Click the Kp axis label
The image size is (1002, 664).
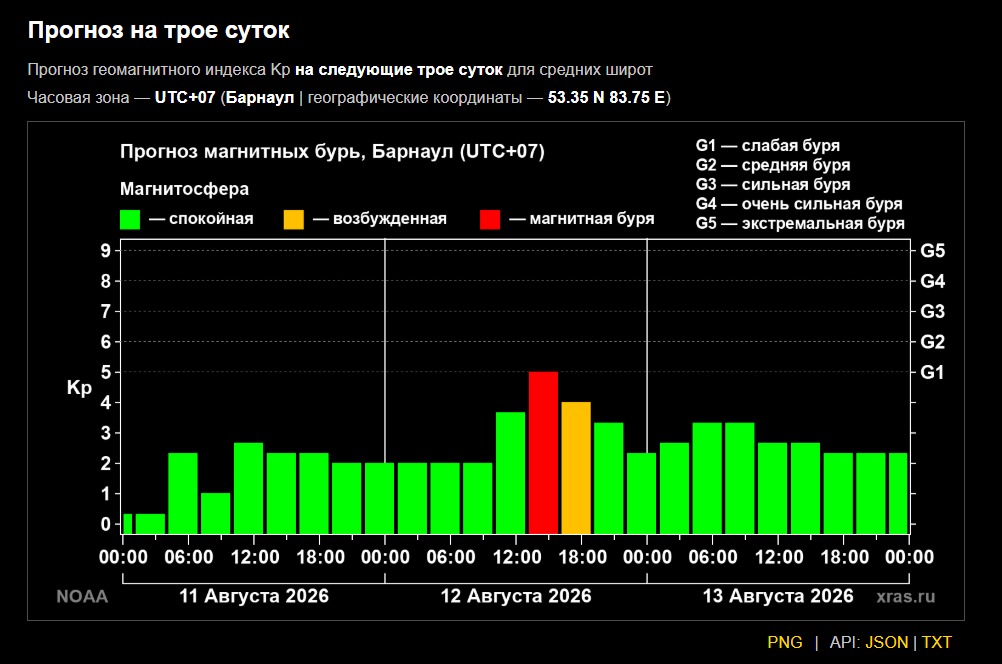coord(79,388)
